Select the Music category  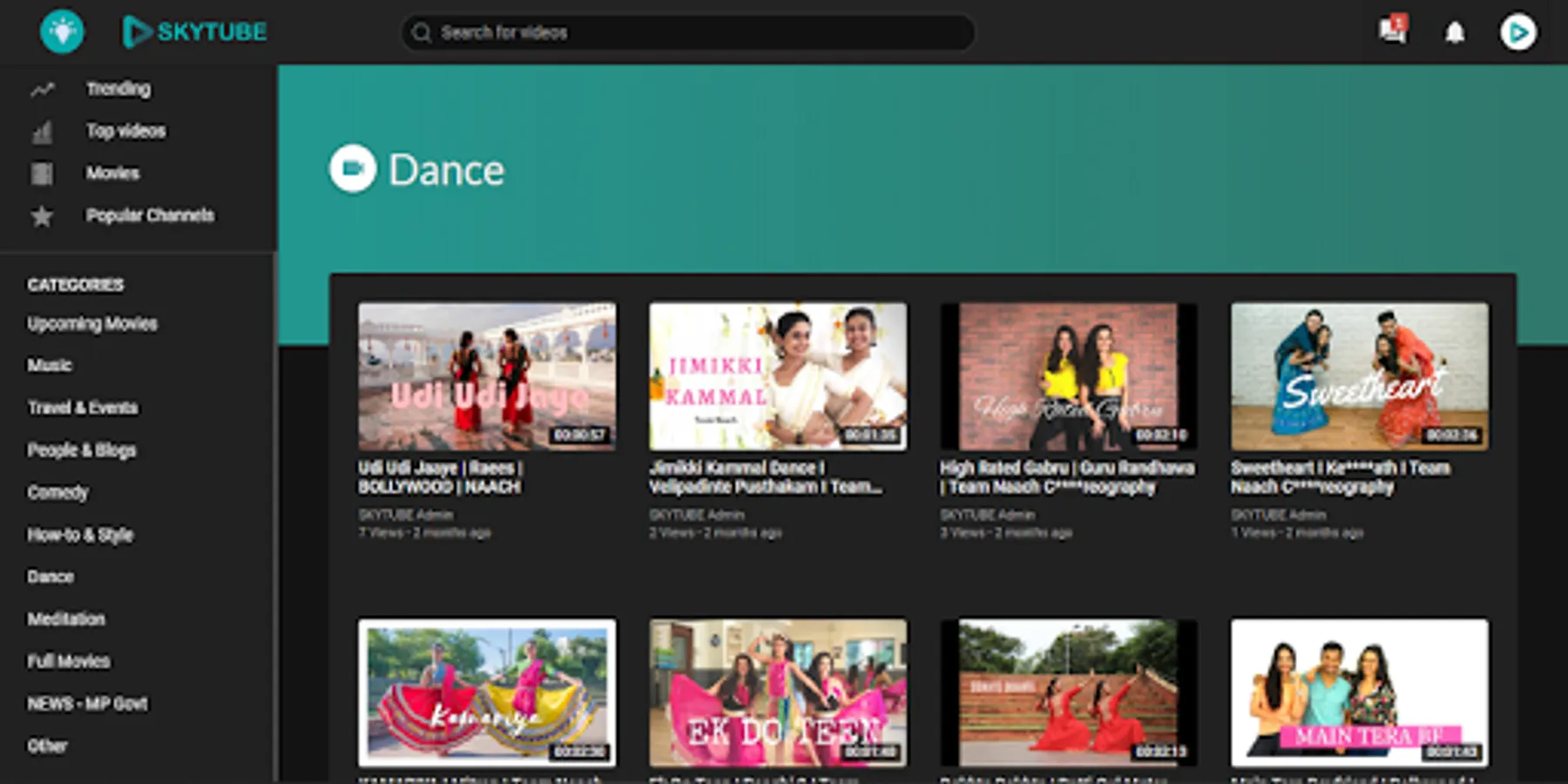coord(50,365)
